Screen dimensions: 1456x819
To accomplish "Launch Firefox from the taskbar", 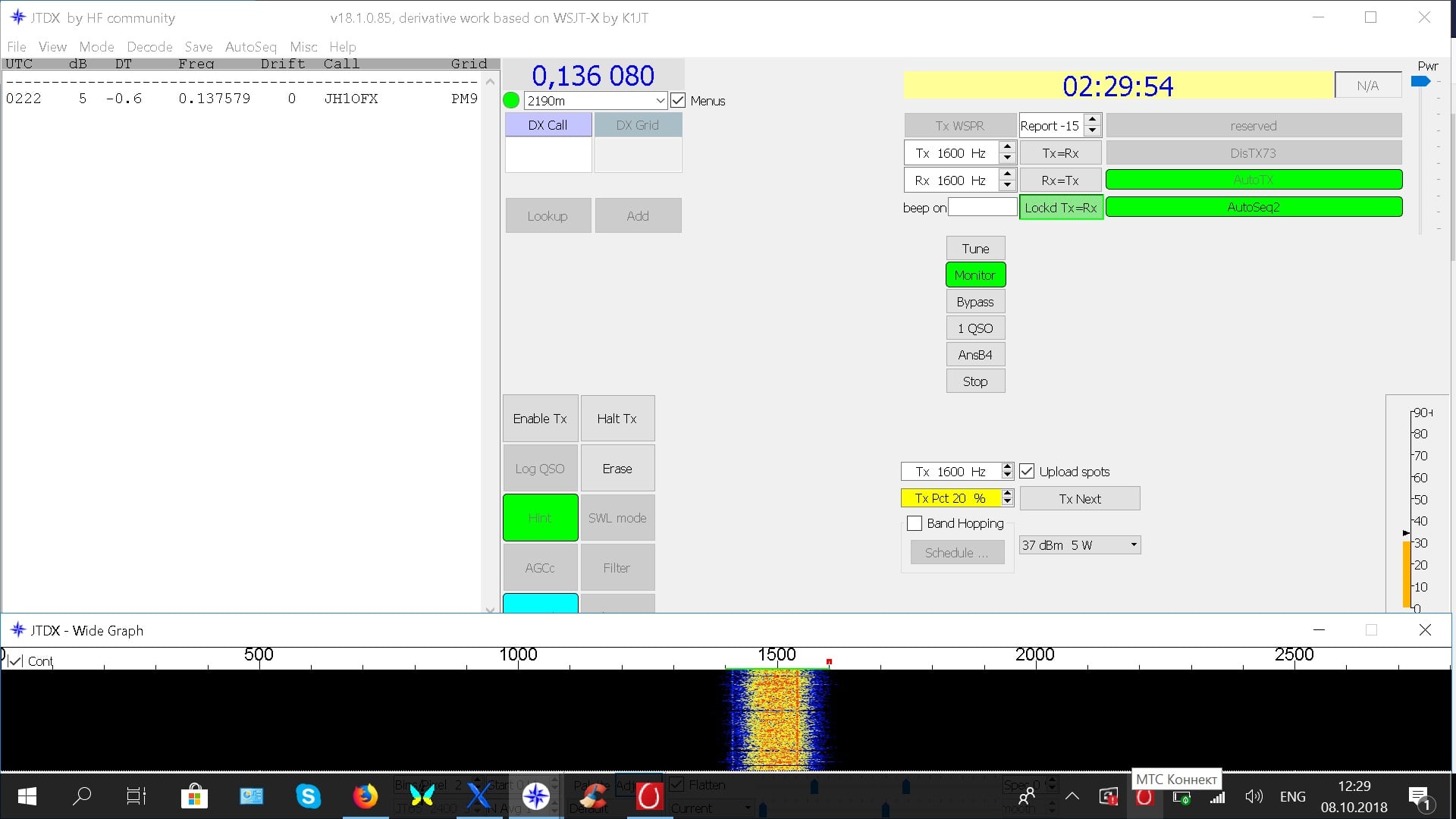I will click(x=365, y=796).
